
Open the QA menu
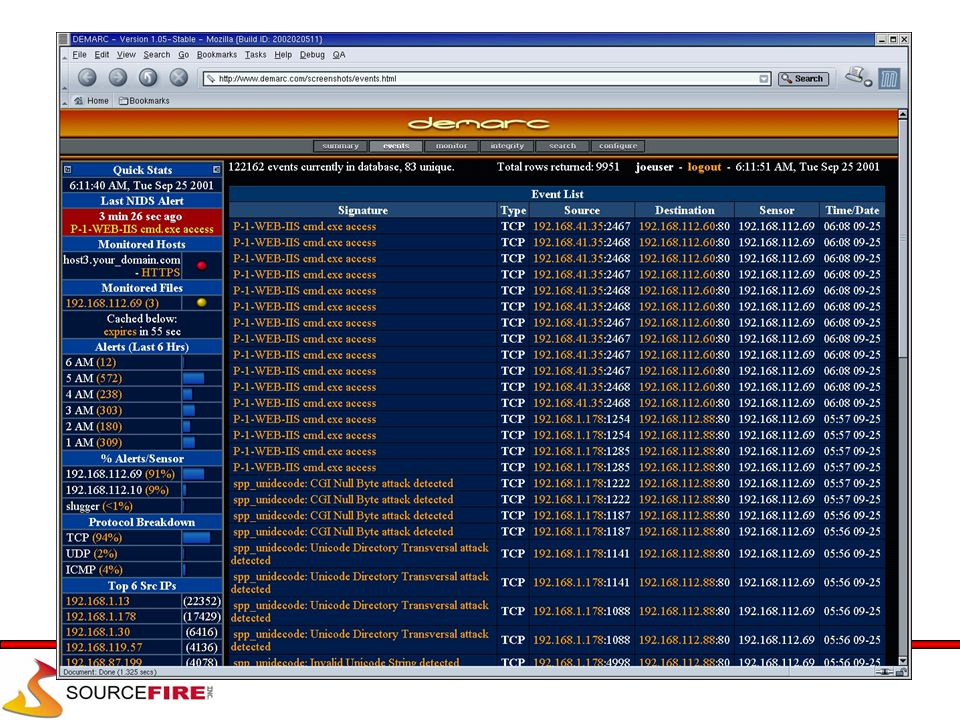339,54
